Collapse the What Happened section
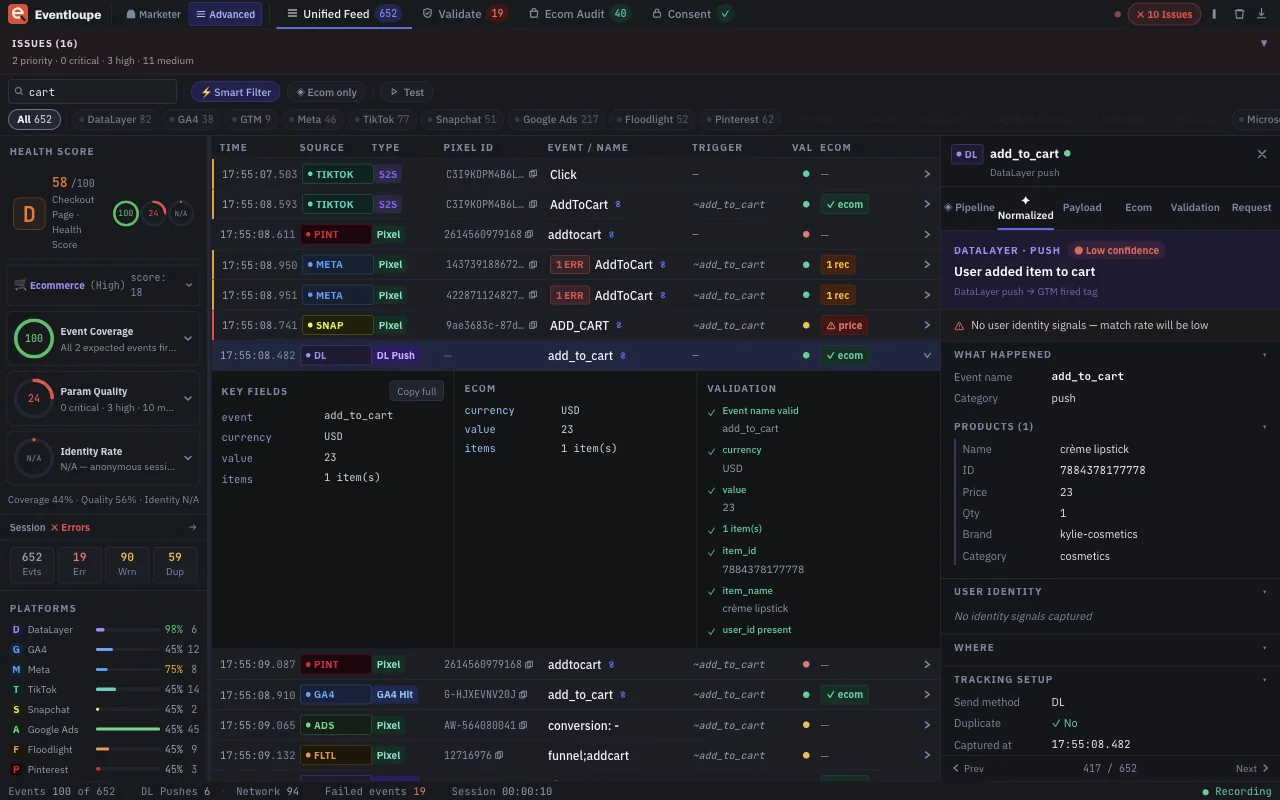This screenshot has height=800, width=1280. (x=1264, y=355)
